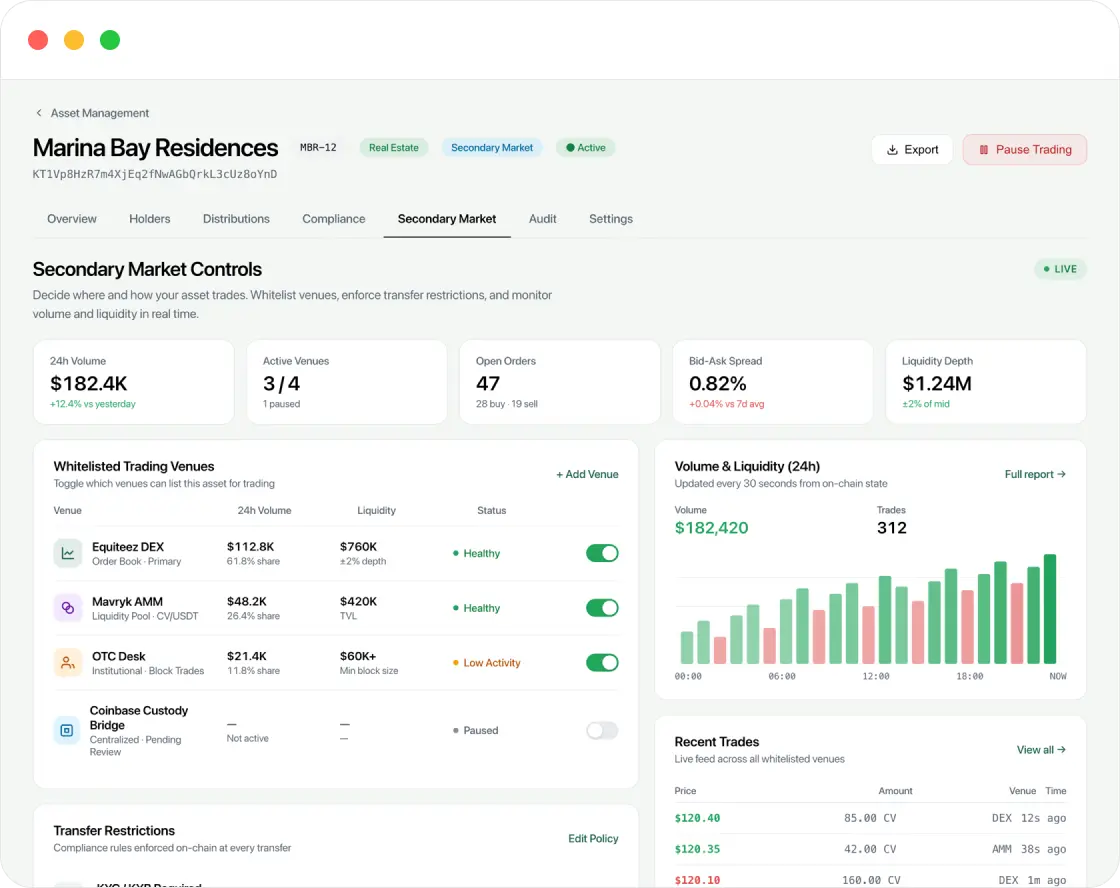The height and width of the screenshot is (888, 1120).
Task: Open the Full report link
Action: click(1035, 474)
